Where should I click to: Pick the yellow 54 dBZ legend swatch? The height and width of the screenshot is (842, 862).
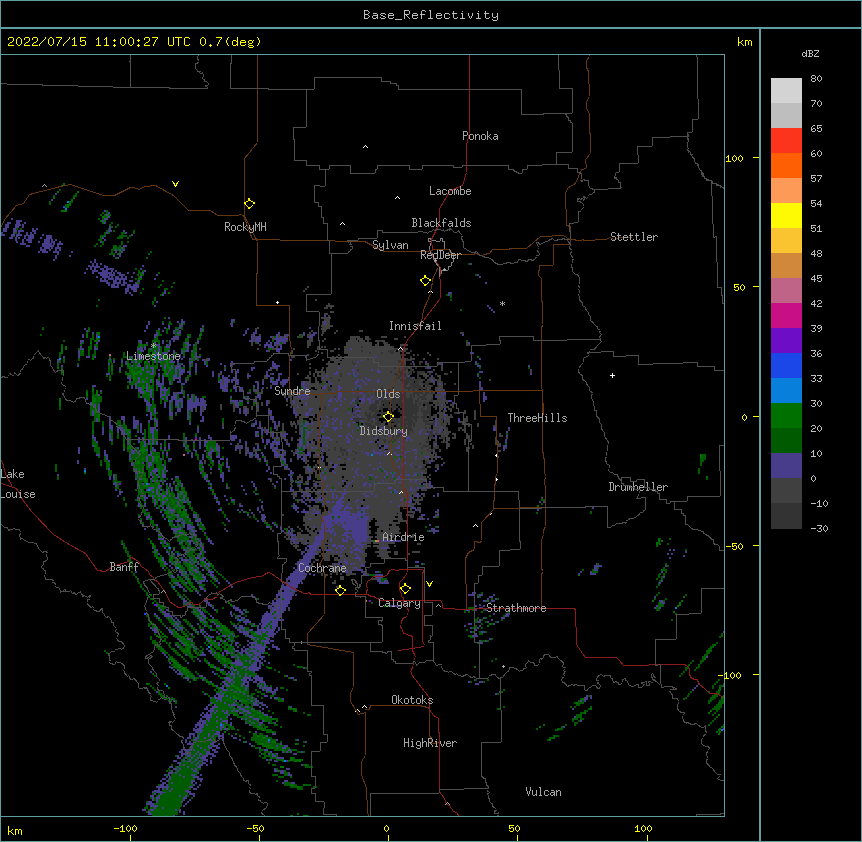pyautogui.click(x=786, y=215)
